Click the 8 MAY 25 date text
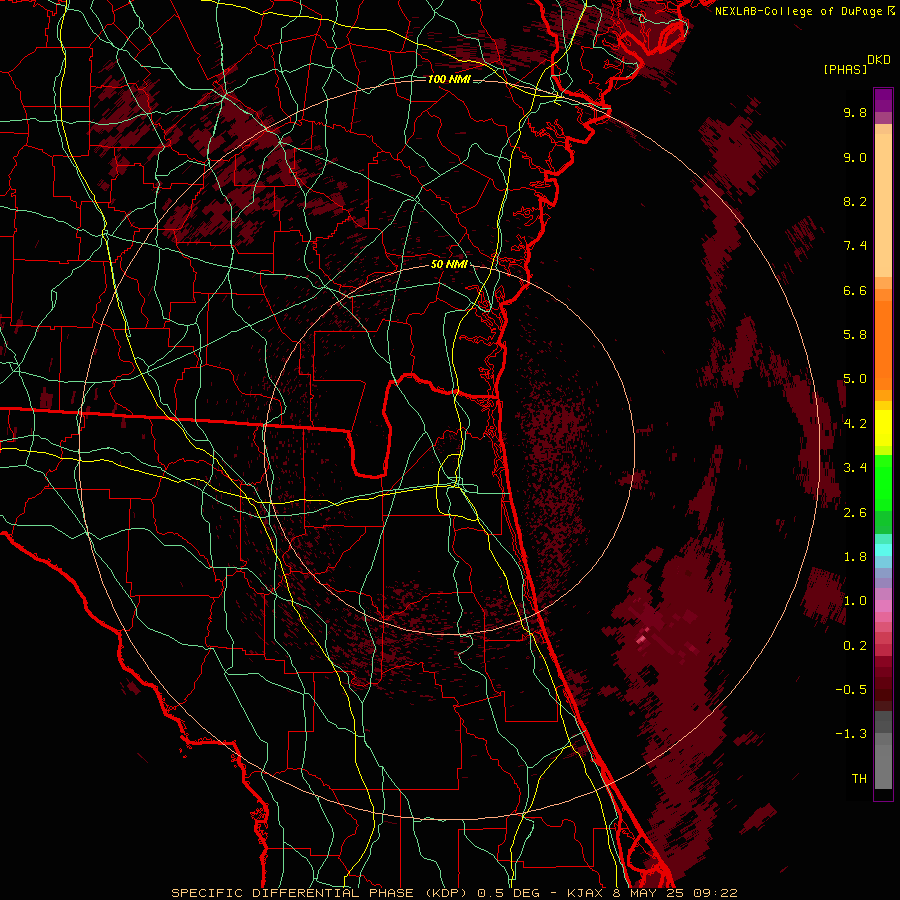This screenshot has height=900, width=900. pyautogui.click(x=647, y=893)
